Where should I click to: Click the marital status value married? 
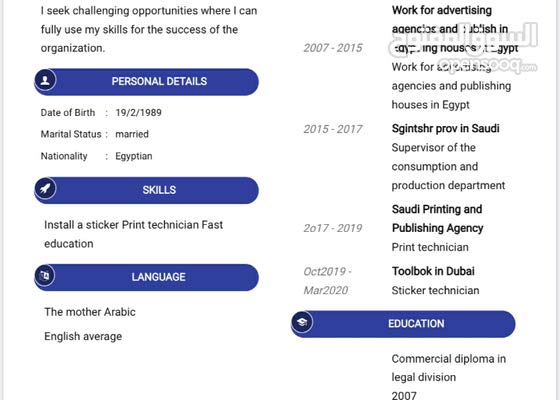coord(132,134)
